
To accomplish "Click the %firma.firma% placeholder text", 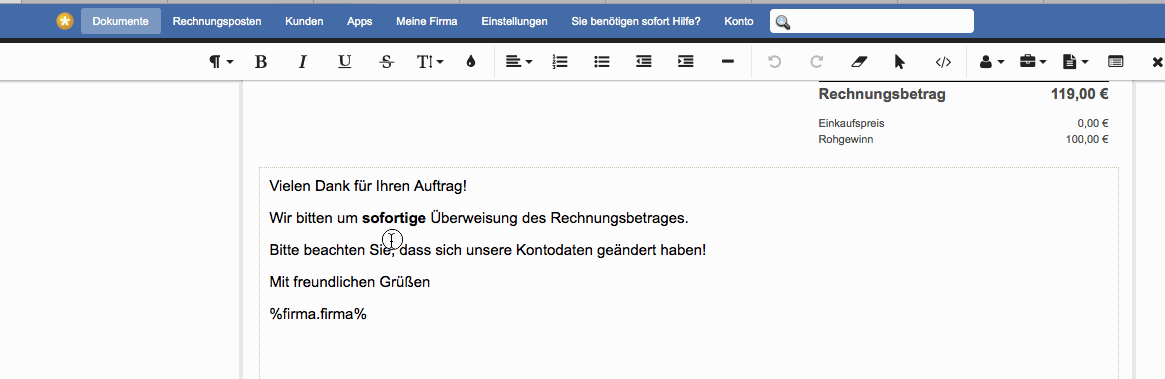I will pyautogui.click(x=318, y=314).
